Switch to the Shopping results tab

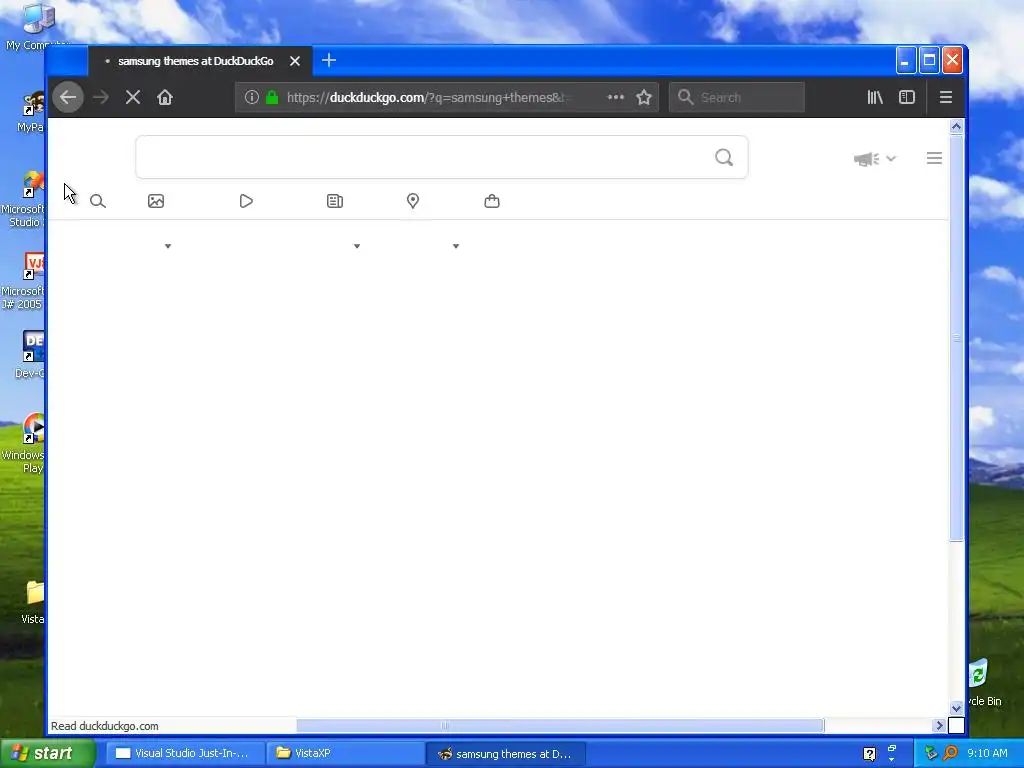492,201
